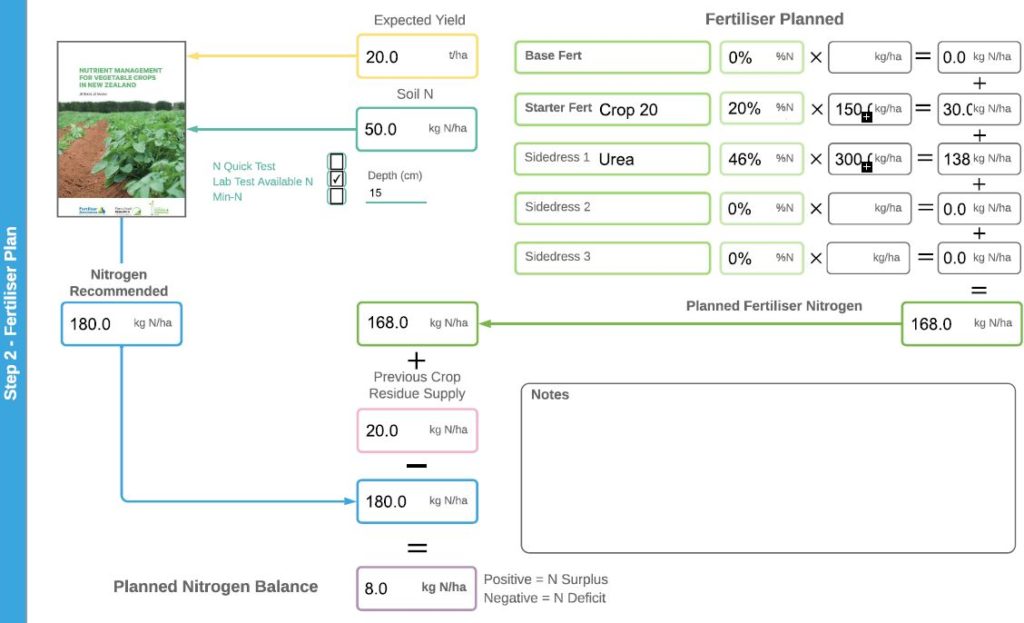1024x623 pixels.
Task: Enable the Min-N checkbox
Action: [x=337, y=196]
